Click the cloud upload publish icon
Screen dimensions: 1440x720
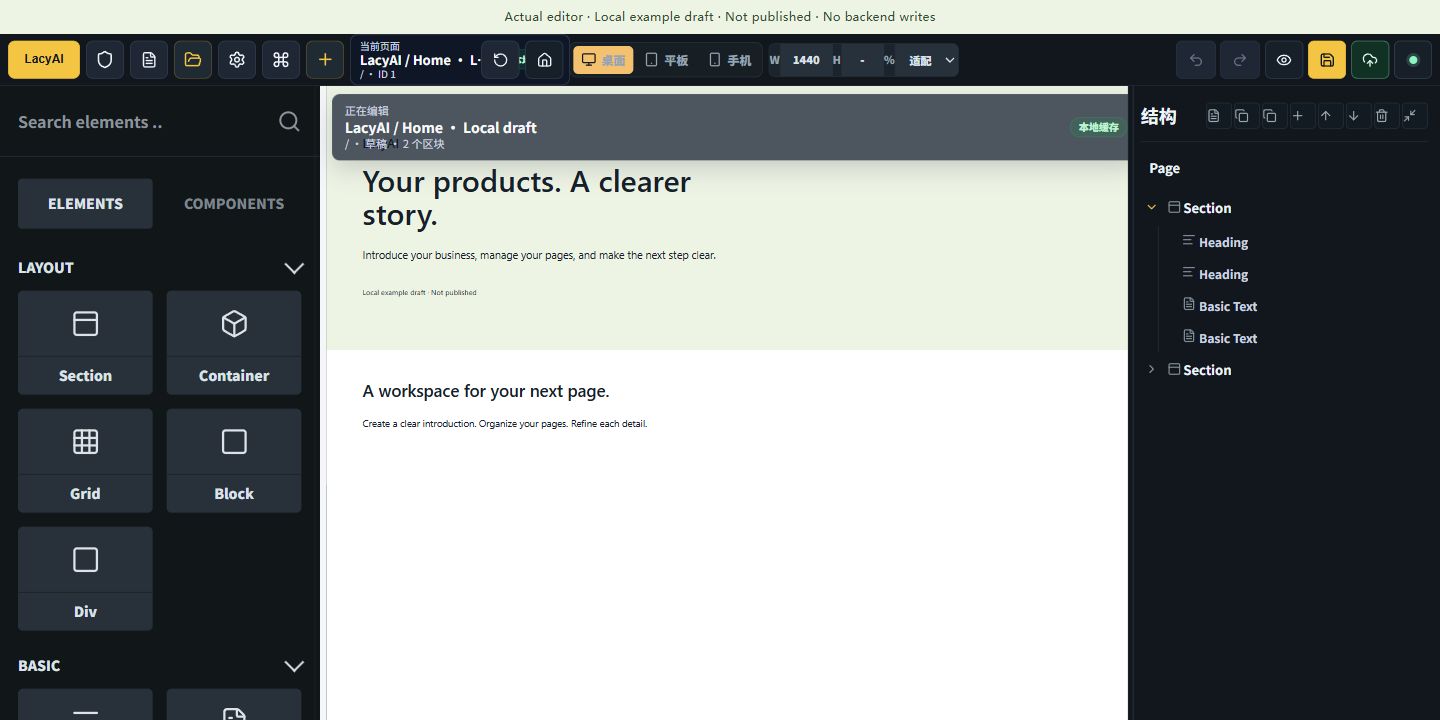(1370, 60)
